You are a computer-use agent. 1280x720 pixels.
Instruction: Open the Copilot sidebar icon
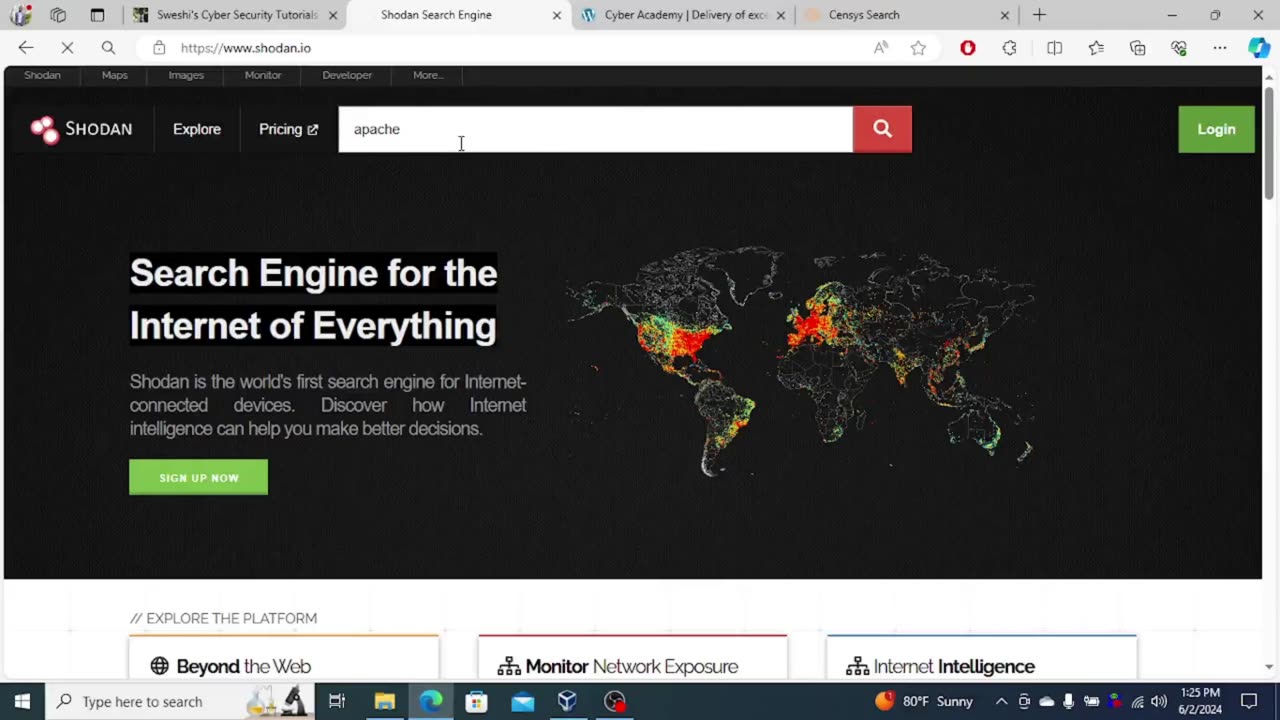coord(1259,48)
